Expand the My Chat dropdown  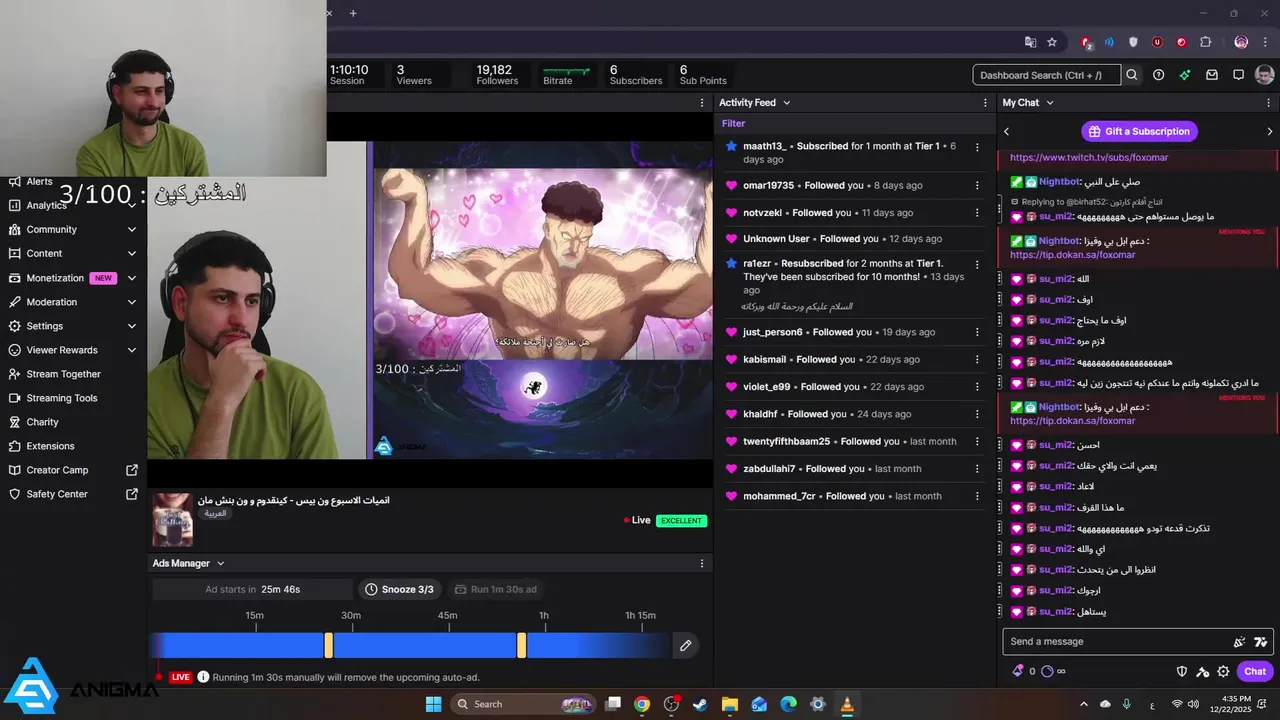pos(1049,103)
